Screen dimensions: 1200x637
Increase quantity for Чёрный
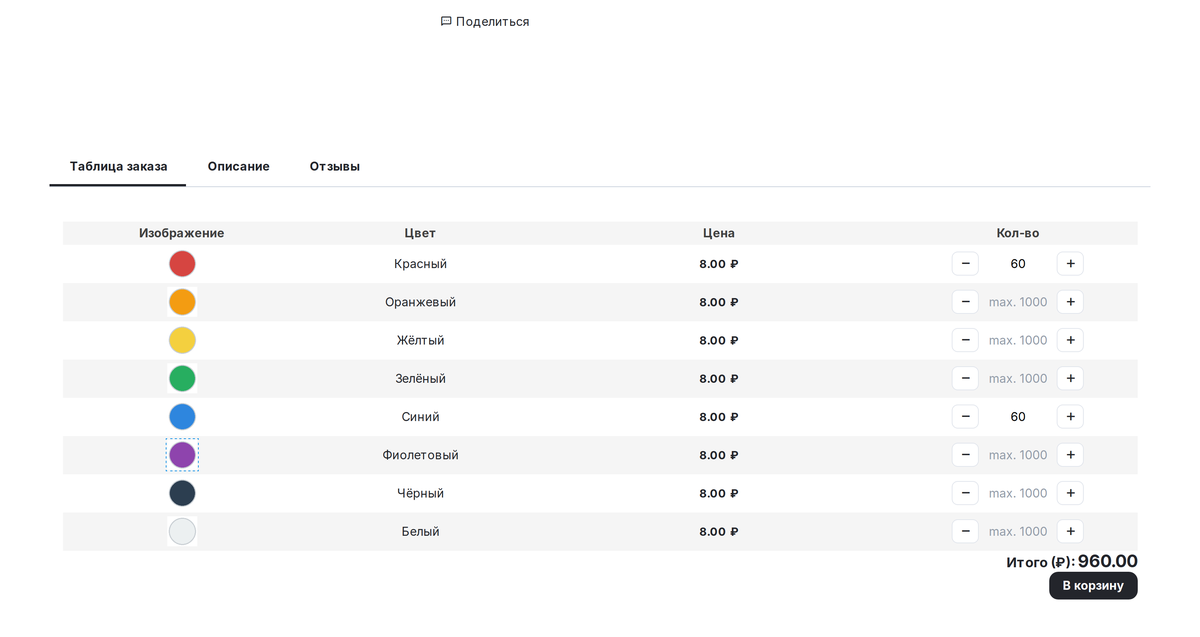(x=1070, y=493)
